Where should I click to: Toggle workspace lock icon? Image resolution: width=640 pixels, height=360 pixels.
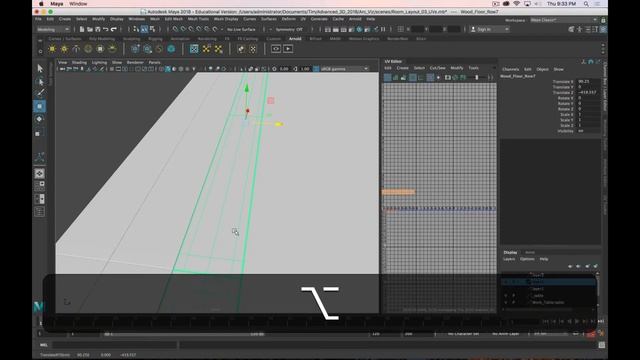tap(603, 20)
